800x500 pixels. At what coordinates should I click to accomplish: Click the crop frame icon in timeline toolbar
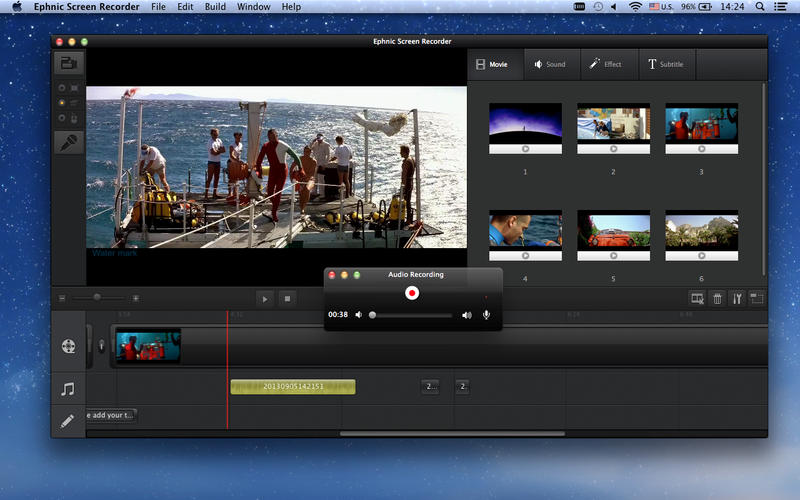click(757, 298)
